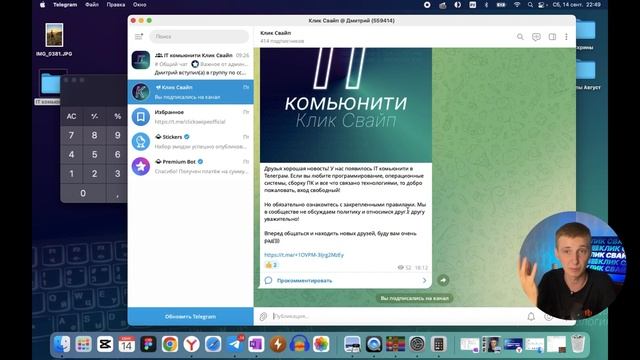The image size is (640, 360).
Task: Open the three-dot more options menu
Action: pyautogui.click(x=566, y=37)
